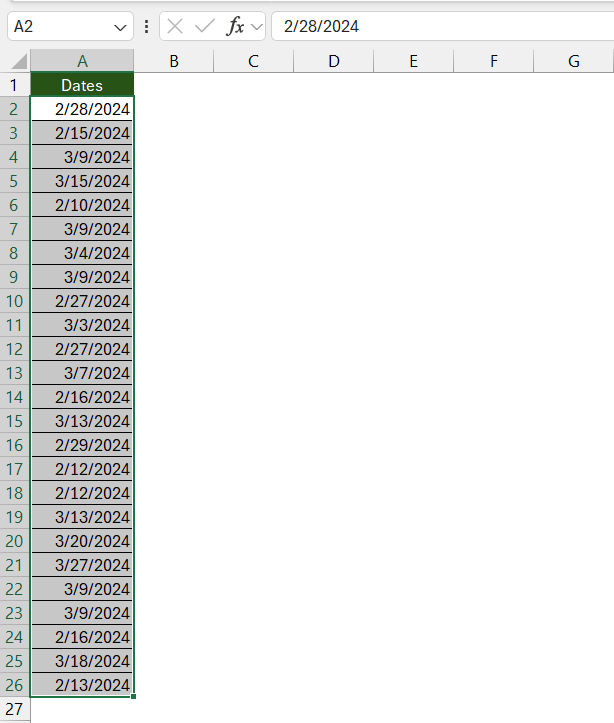Select row 2 header
Viewport: 614px width, 723px height.
click(14, 109)
